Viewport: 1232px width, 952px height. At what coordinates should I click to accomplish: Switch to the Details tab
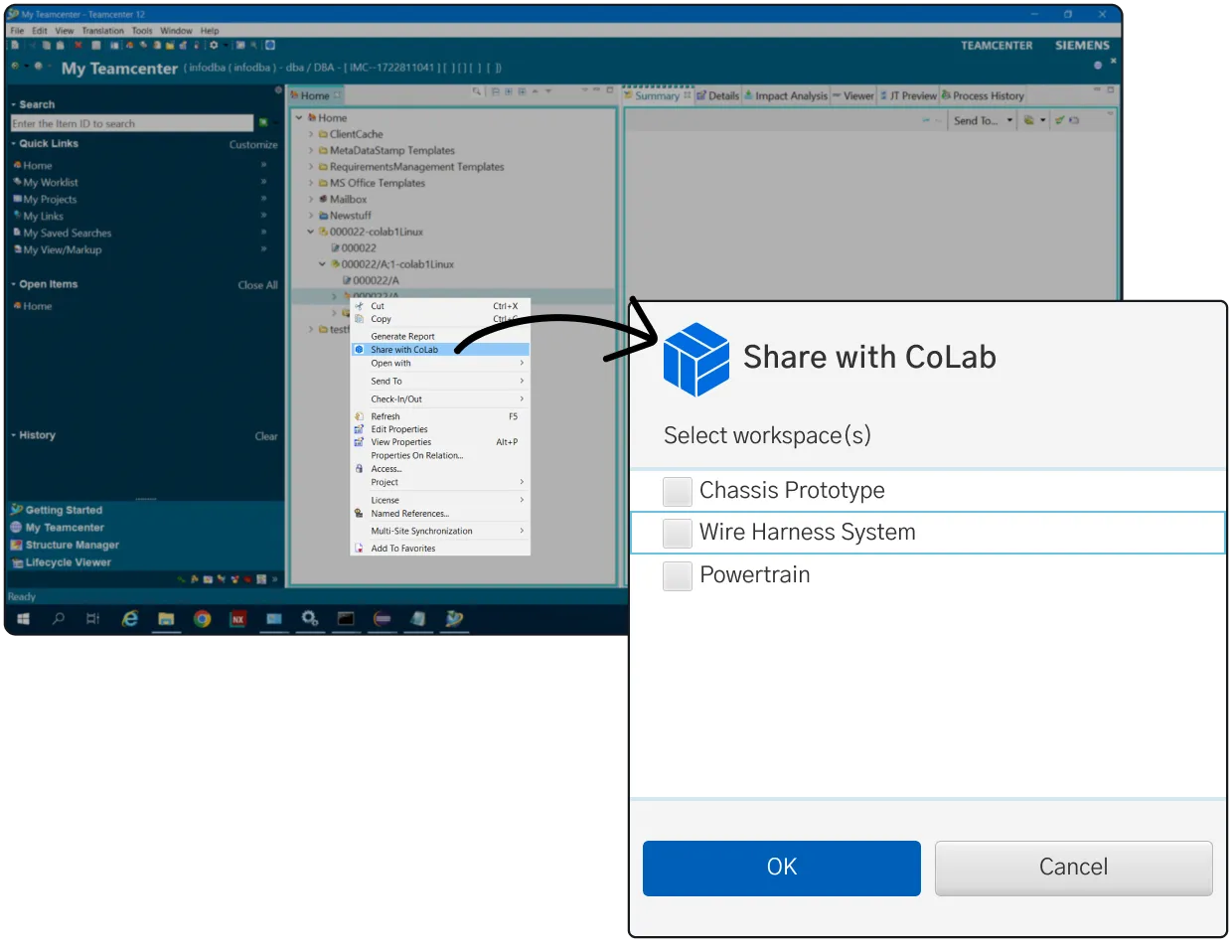pyautogui.click(x=718, y=95)
